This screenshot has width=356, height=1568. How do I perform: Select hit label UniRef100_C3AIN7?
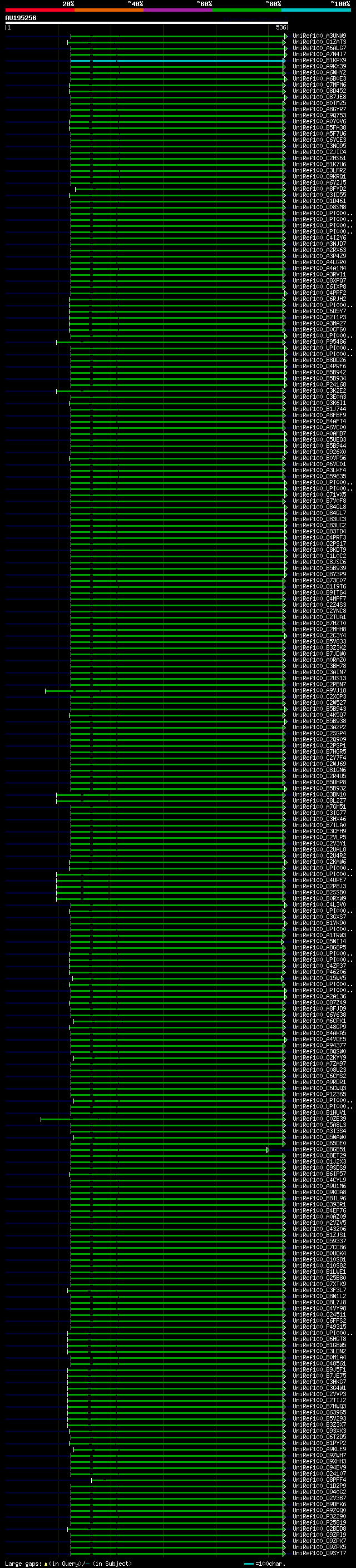(319, 672)
